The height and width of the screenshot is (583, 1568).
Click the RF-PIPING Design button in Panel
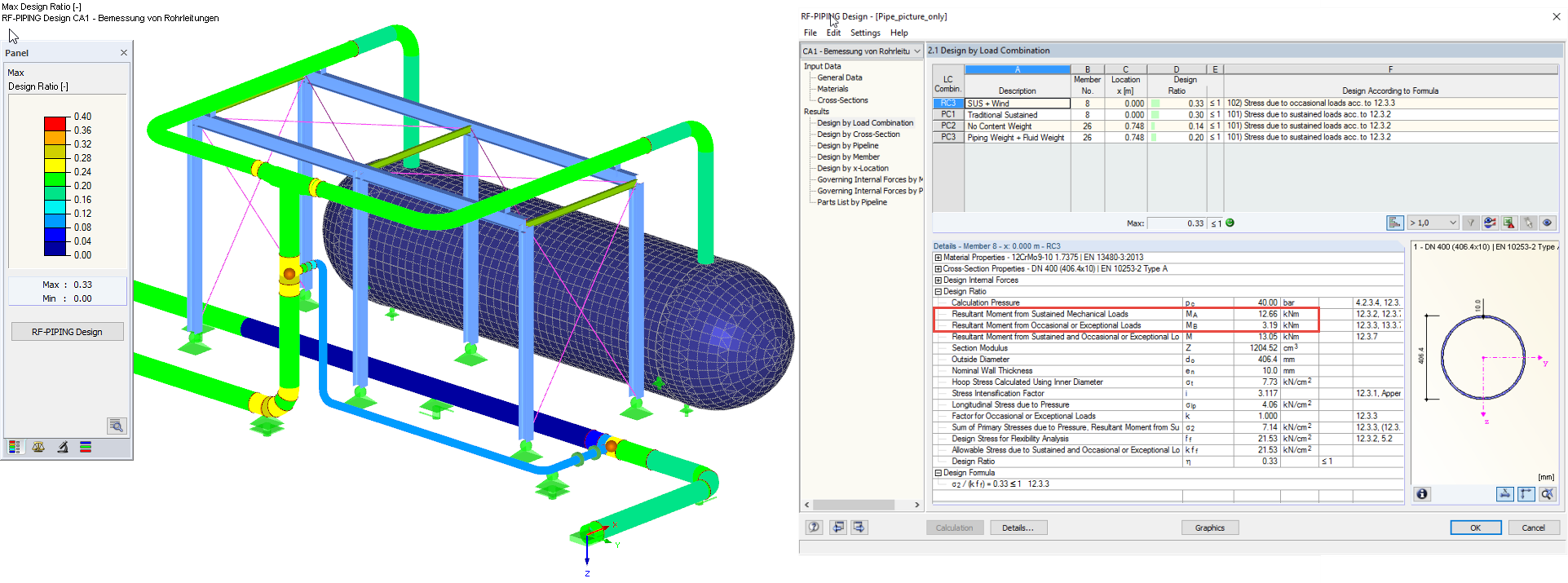pos(67,332)
